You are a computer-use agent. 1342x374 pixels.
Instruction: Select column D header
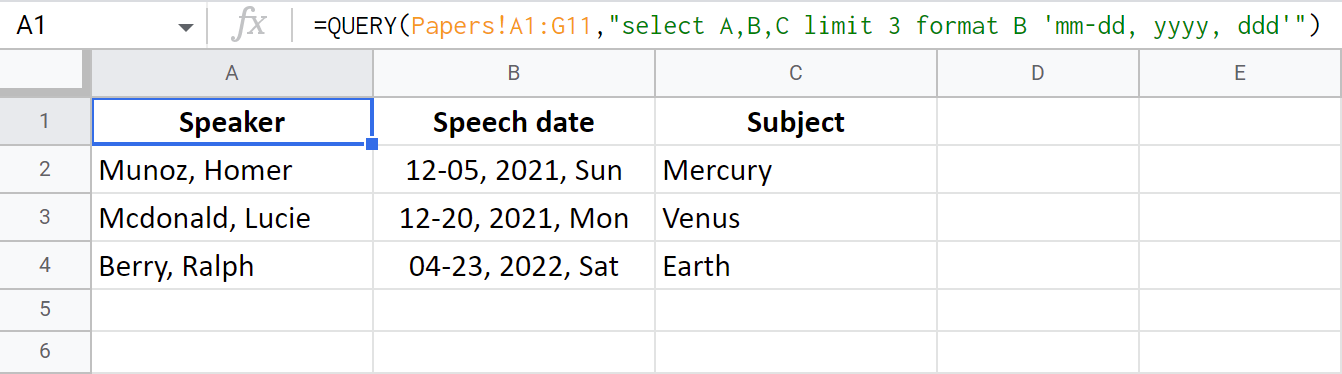pos(1038,73)
